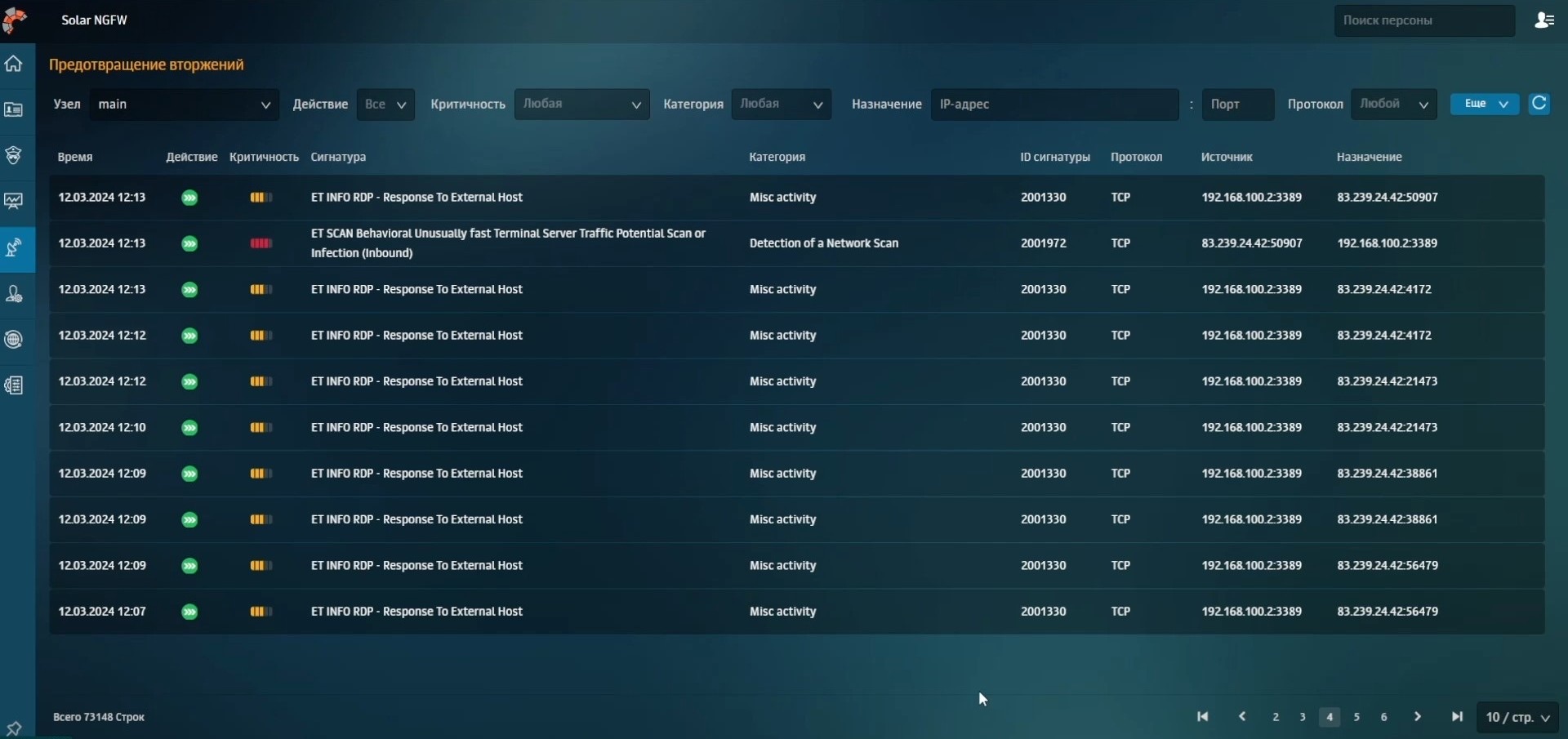Screen dimensions: 1568x739
Task: Click the pin icon at sidebar bottom
Action: pyautogui.click(x=14, y=728)
